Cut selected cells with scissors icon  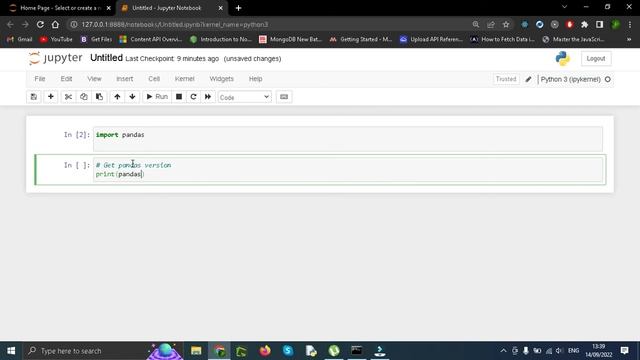tap(68, 97)
